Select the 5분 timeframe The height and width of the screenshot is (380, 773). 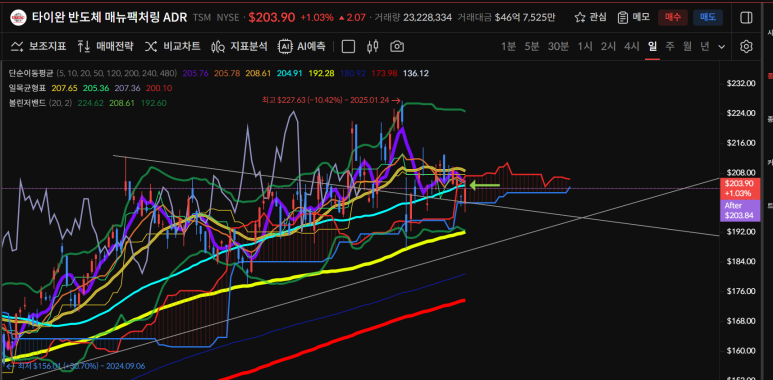tap(532, 47)
